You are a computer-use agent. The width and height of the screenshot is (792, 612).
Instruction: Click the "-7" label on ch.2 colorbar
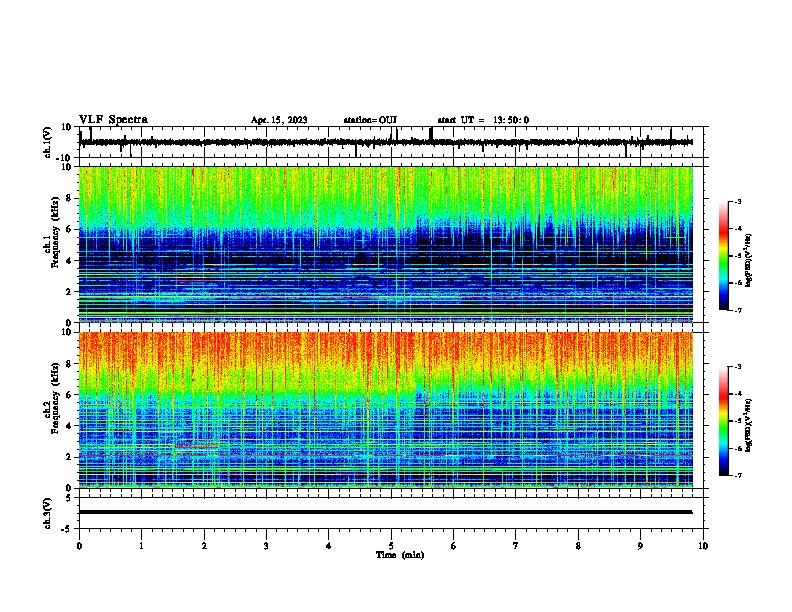pyautogui.click(x=737, y=475)
